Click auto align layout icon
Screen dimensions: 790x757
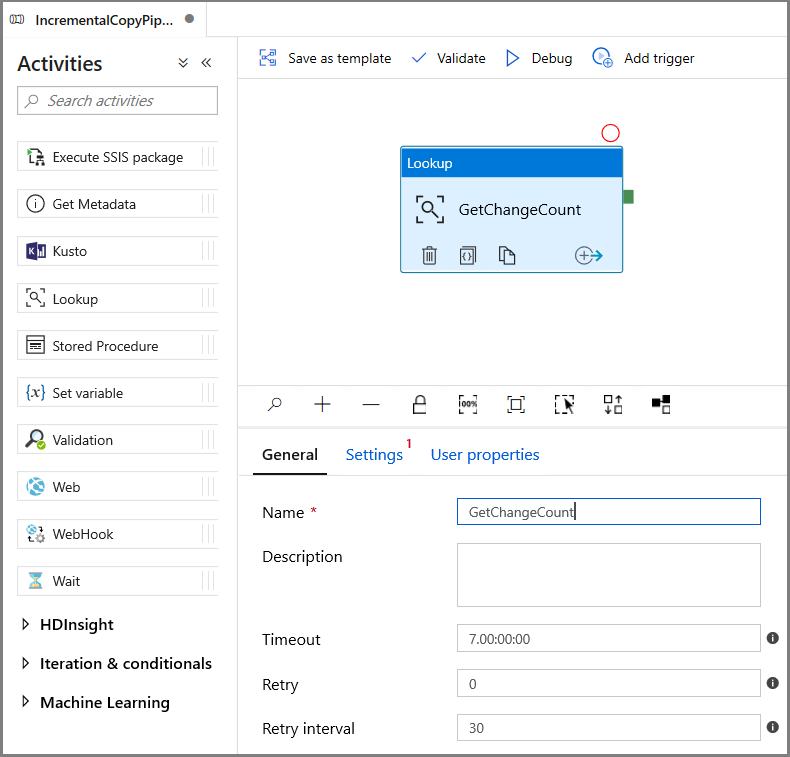point(613,404)
